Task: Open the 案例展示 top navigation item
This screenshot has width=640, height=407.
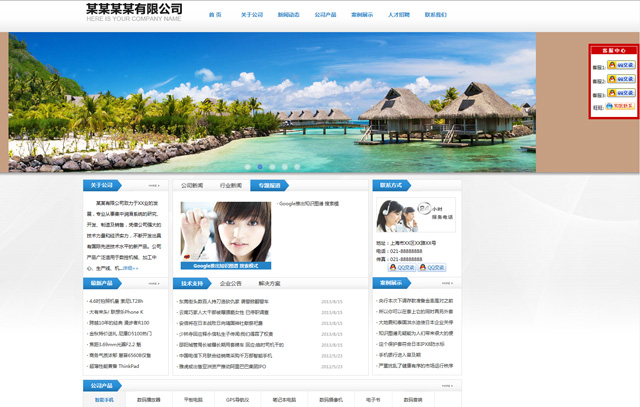Action: 362,15
